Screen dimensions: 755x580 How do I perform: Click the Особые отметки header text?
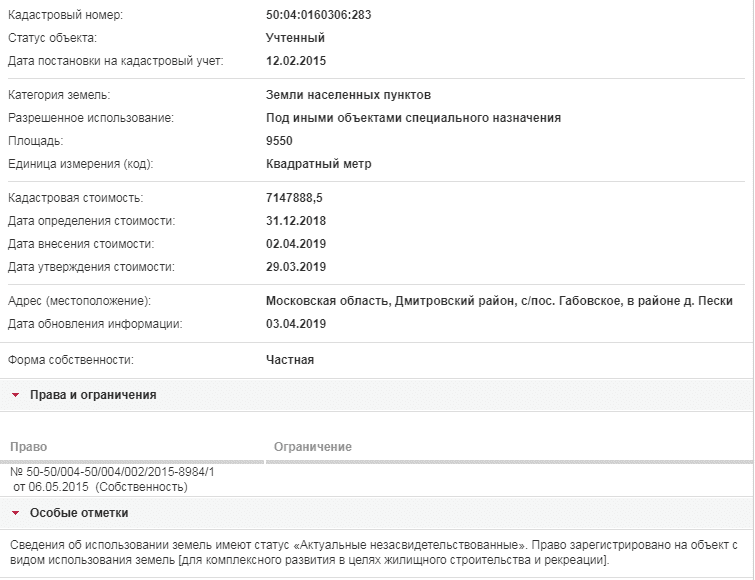pos(79,513)
